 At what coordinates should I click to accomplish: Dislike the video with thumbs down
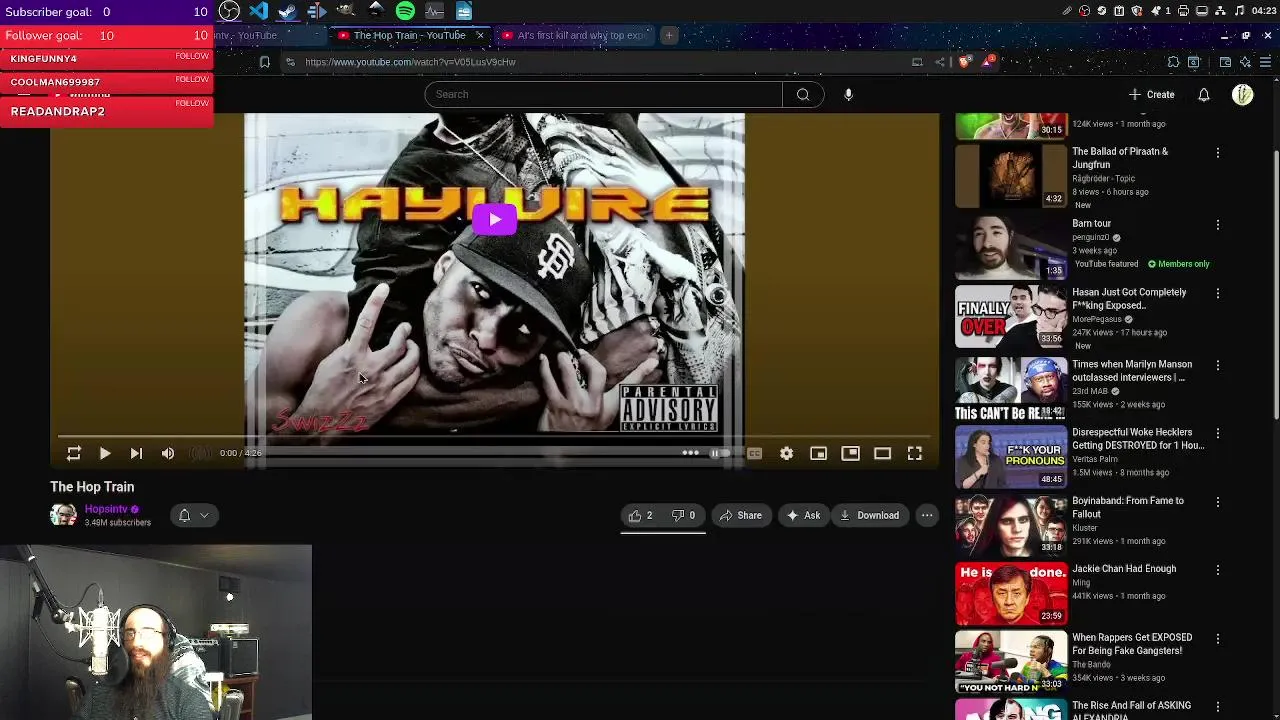coord(684,515)
